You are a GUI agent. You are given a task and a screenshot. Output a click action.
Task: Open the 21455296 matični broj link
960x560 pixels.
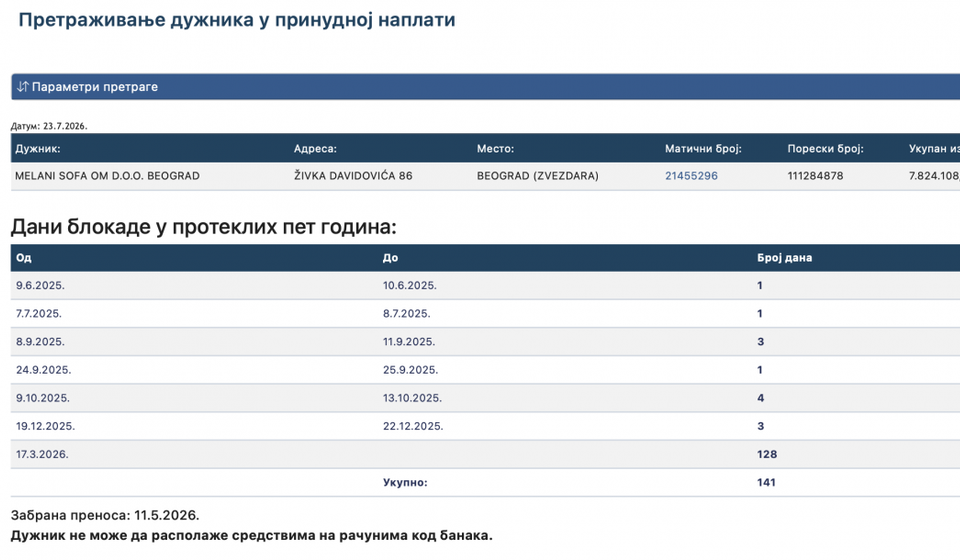(x=691, y=176)
